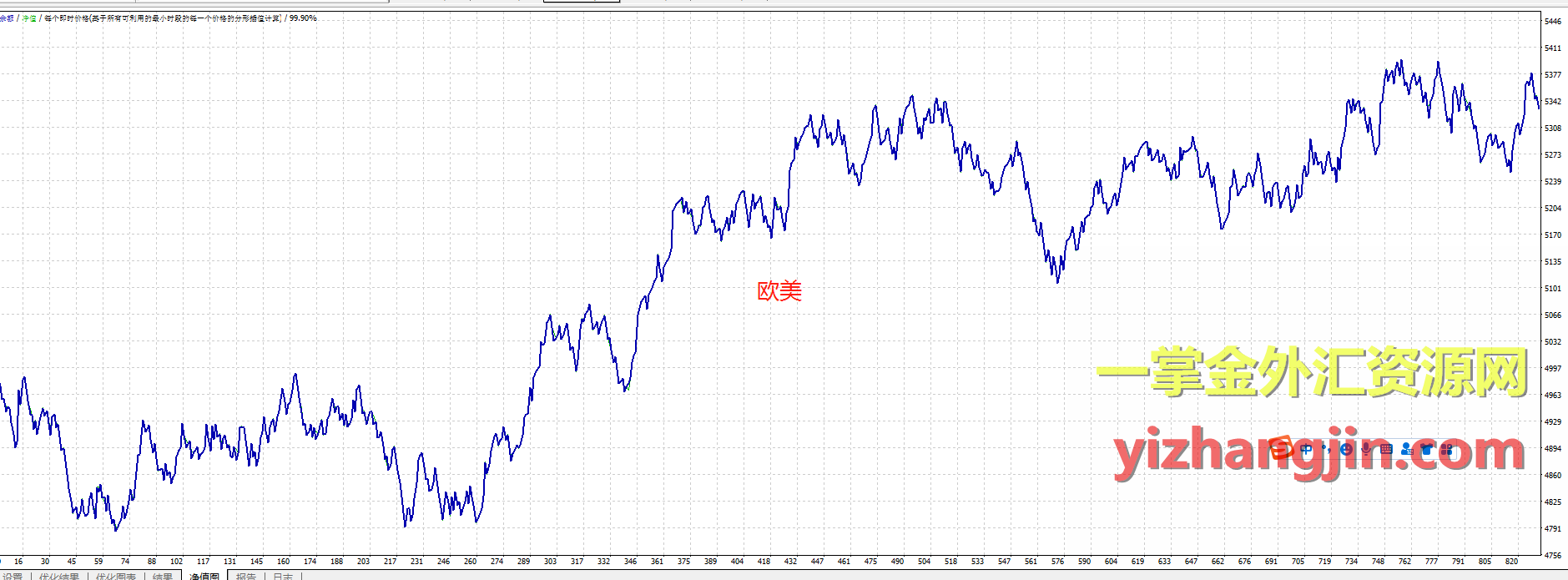Open Sogou user account icon
This screenshot has height=580, width=1568.
coord(1407,449)
